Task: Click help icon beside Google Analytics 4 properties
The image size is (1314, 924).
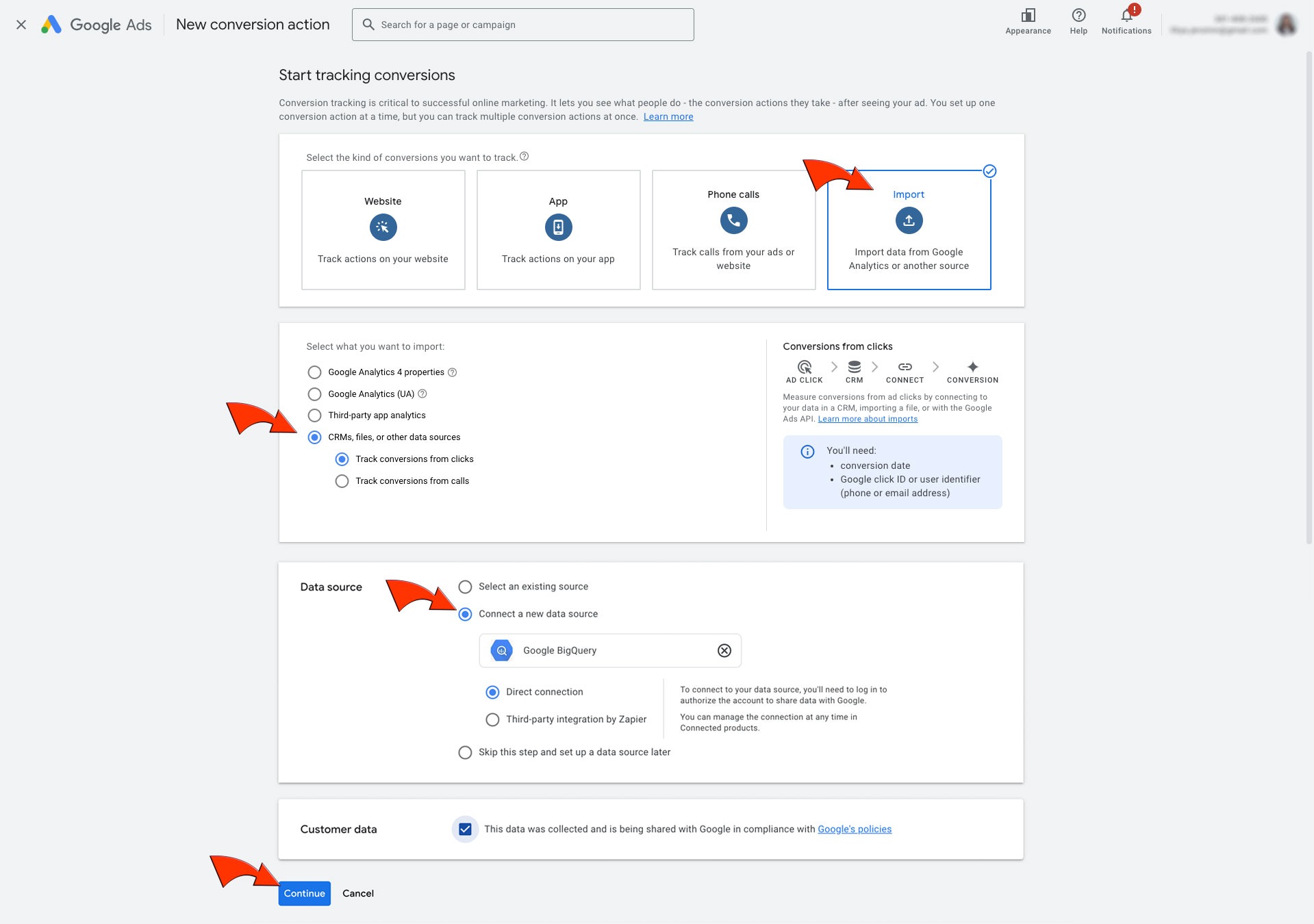Action: [x=452, y=372]
